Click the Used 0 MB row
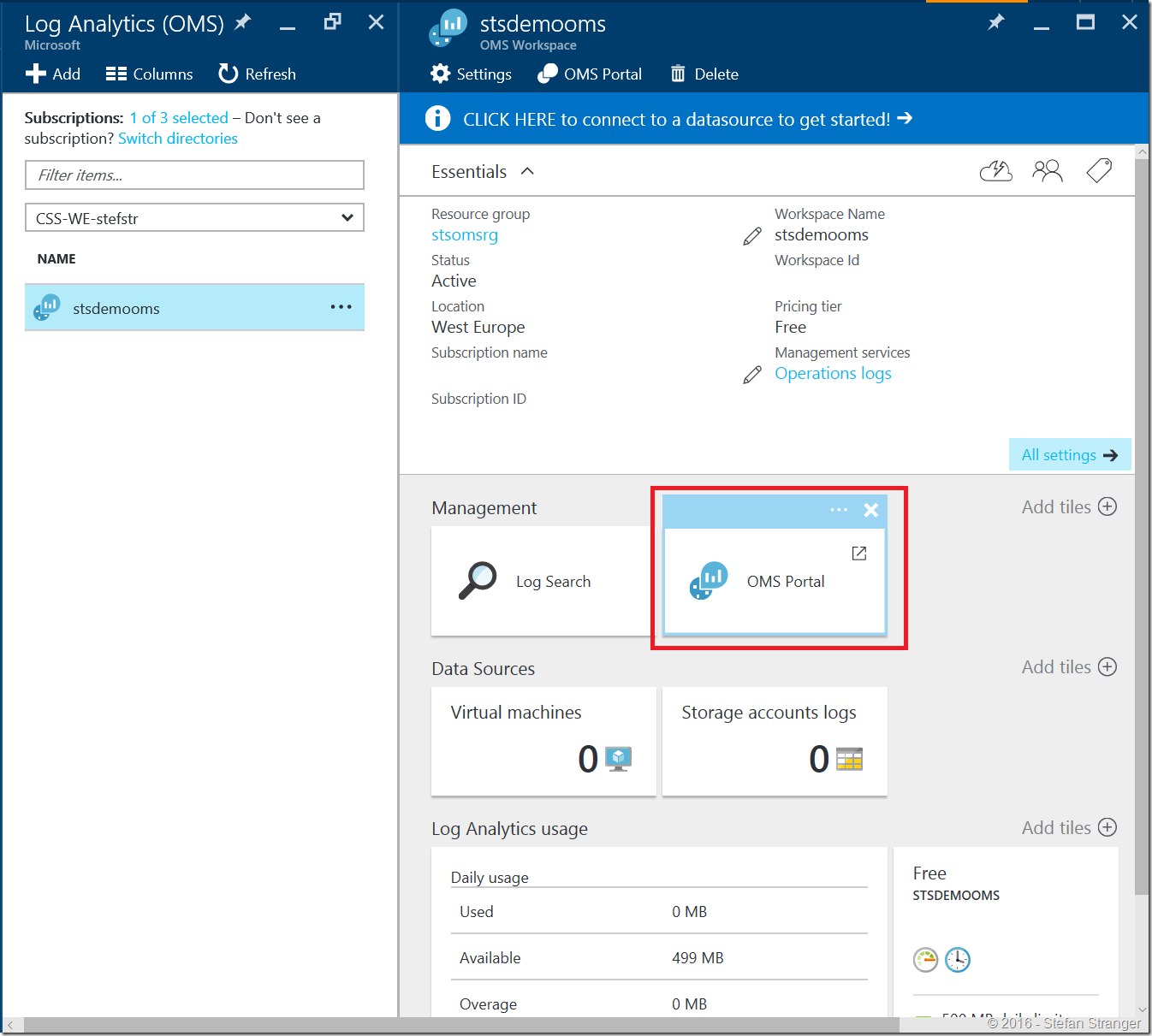Screen dimensions: 1152x1036 tap(659, 911)
